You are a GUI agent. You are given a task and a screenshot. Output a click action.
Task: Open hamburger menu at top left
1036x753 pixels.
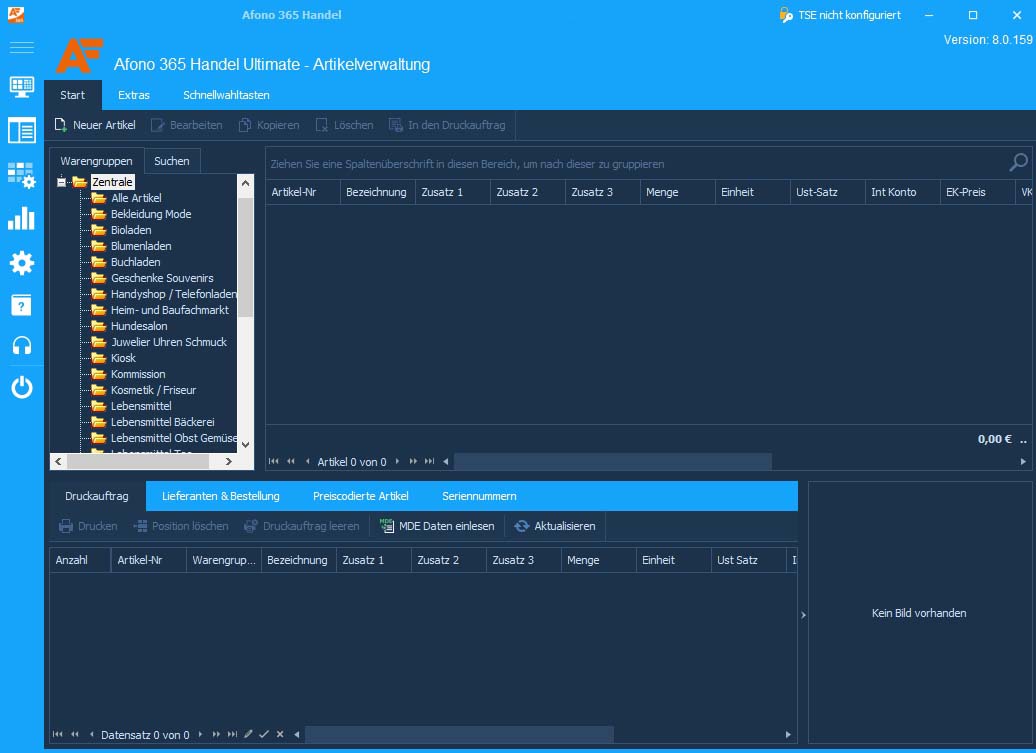[x=21, y=47]
